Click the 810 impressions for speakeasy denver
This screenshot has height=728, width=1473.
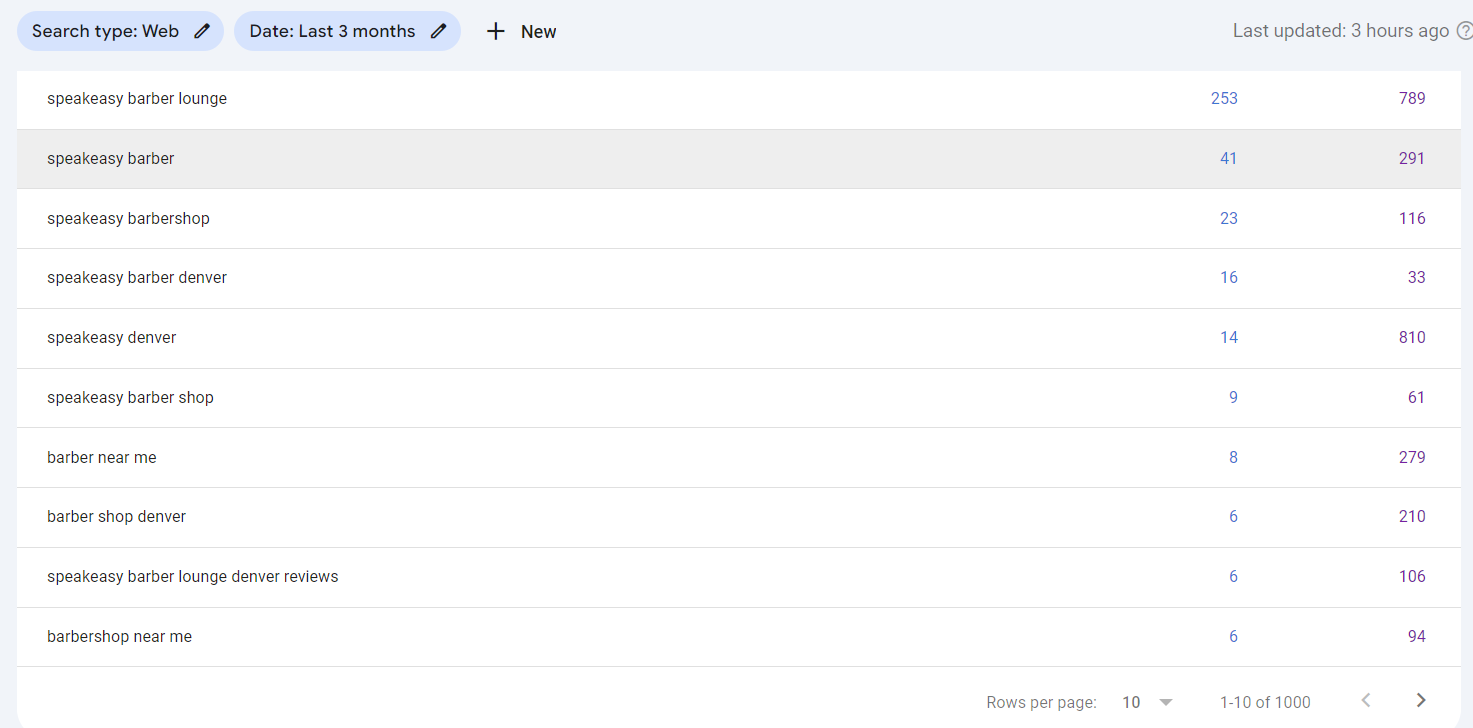(x=1412, y=337)
